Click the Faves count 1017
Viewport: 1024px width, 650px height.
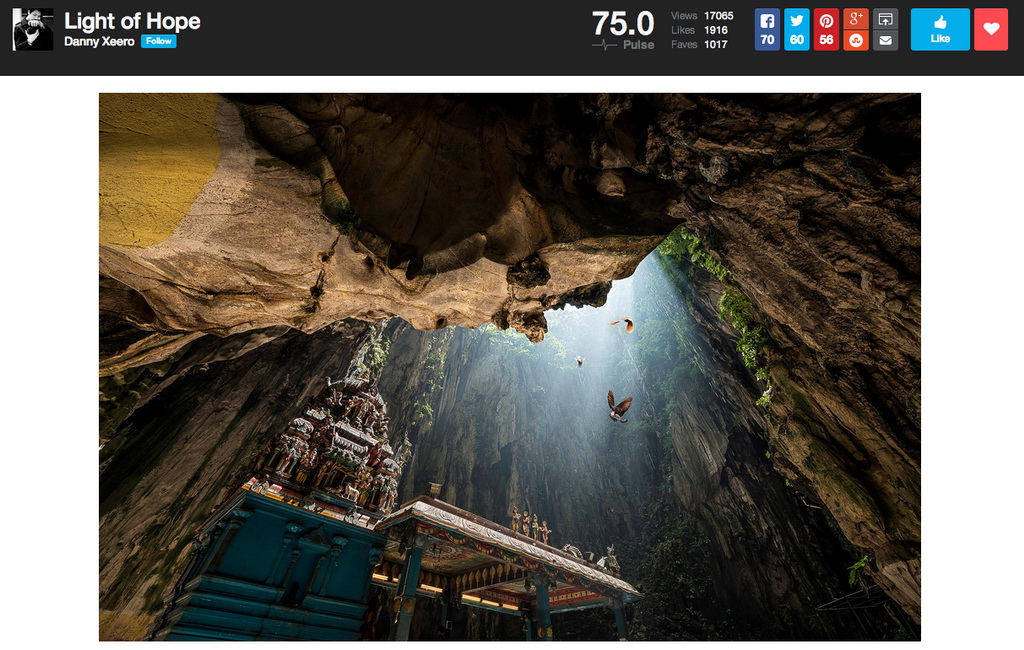pos(716,44)
